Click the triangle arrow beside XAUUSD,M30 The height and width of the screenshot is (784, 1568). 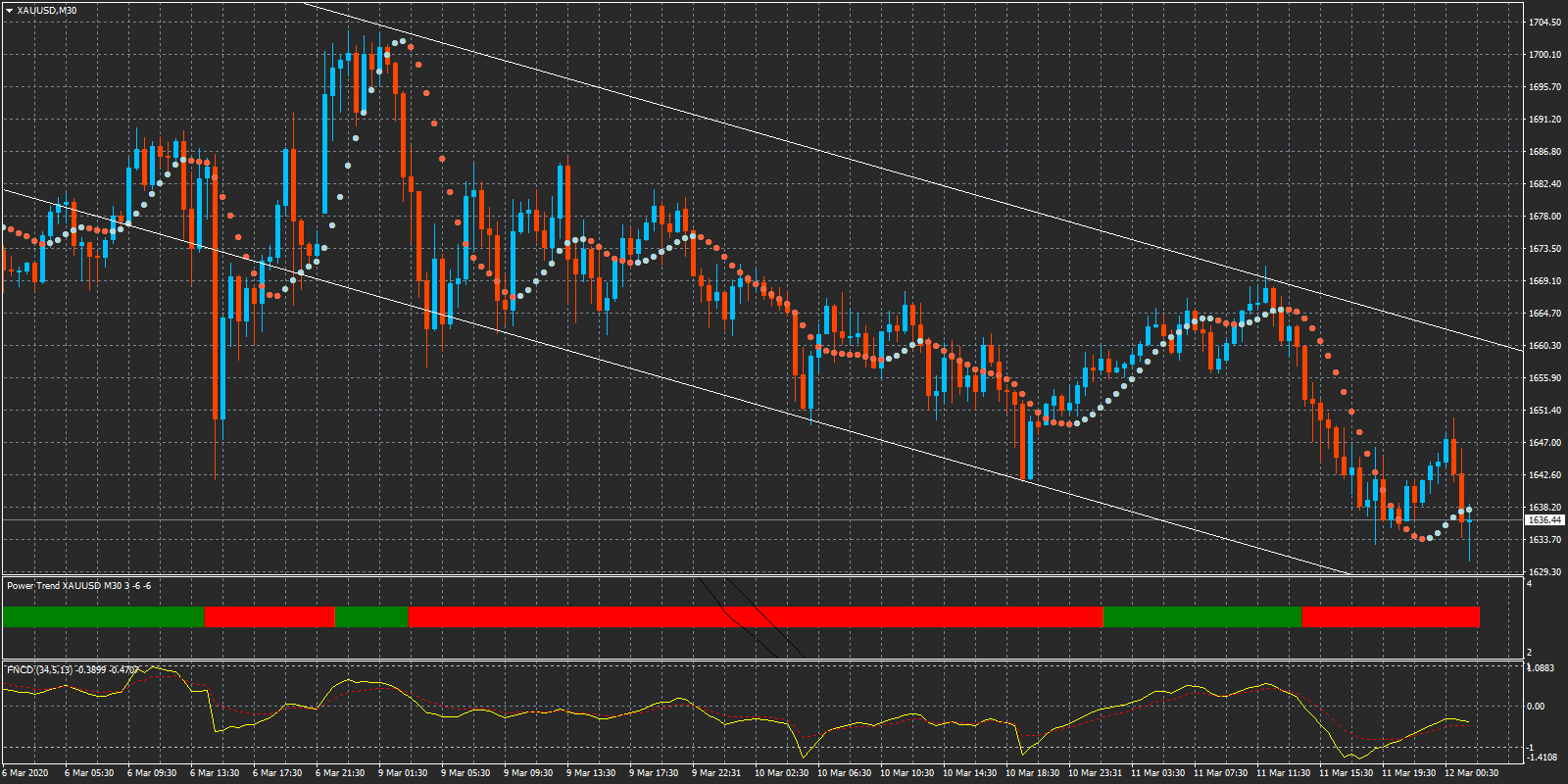9,11
